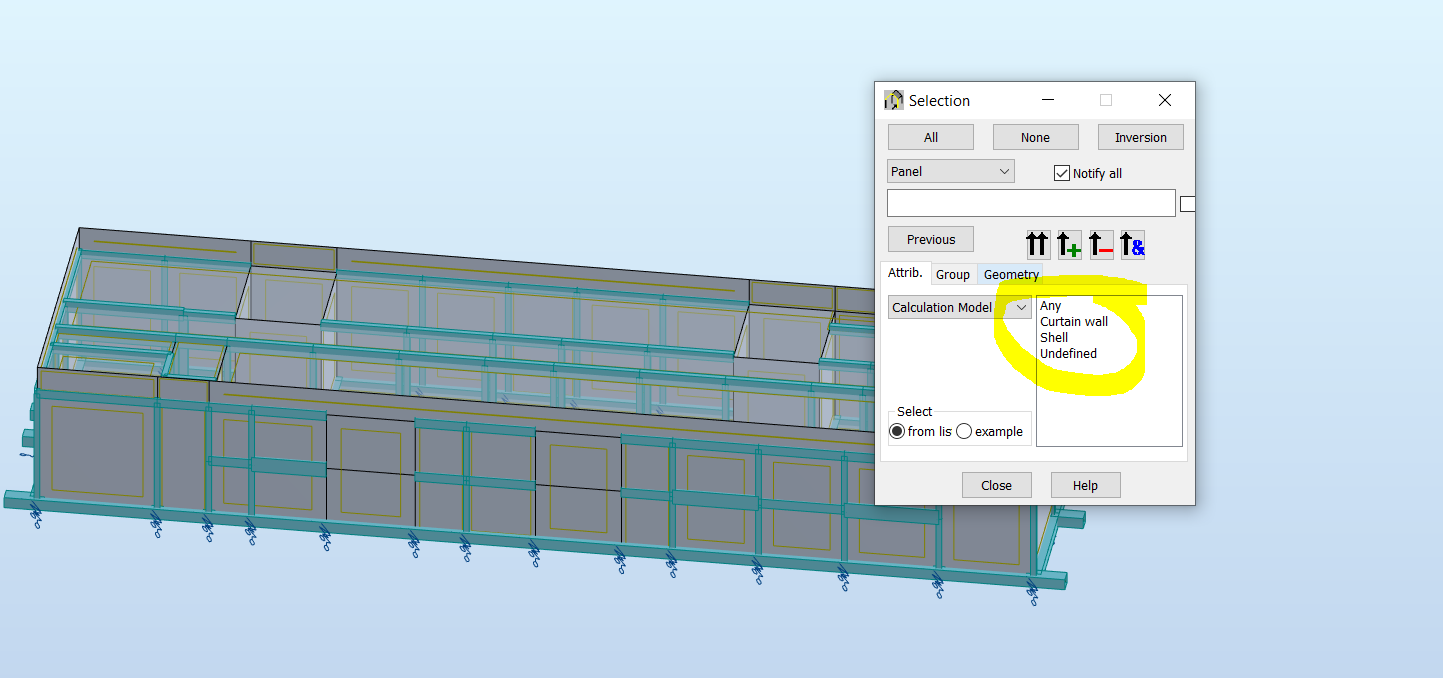Open Help from the Selection dialog

pos(1085,484)
